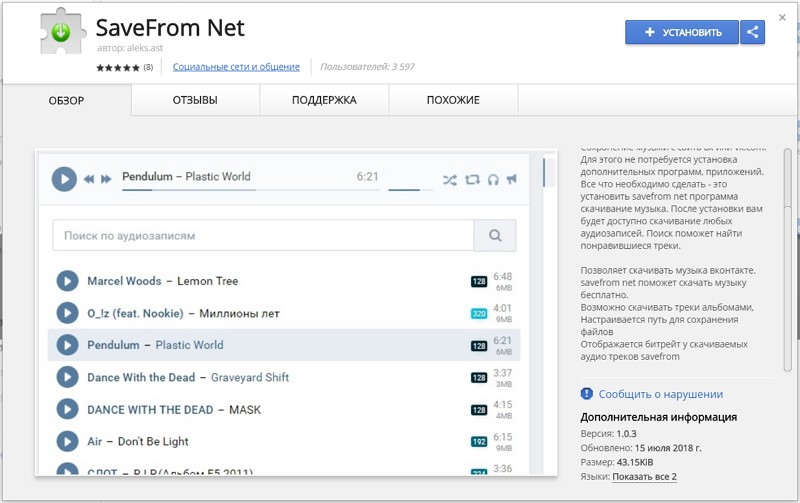Click the Версия: 1.0.3 text
This screenshot has width=800, height=503.
(x=608, y=434)
